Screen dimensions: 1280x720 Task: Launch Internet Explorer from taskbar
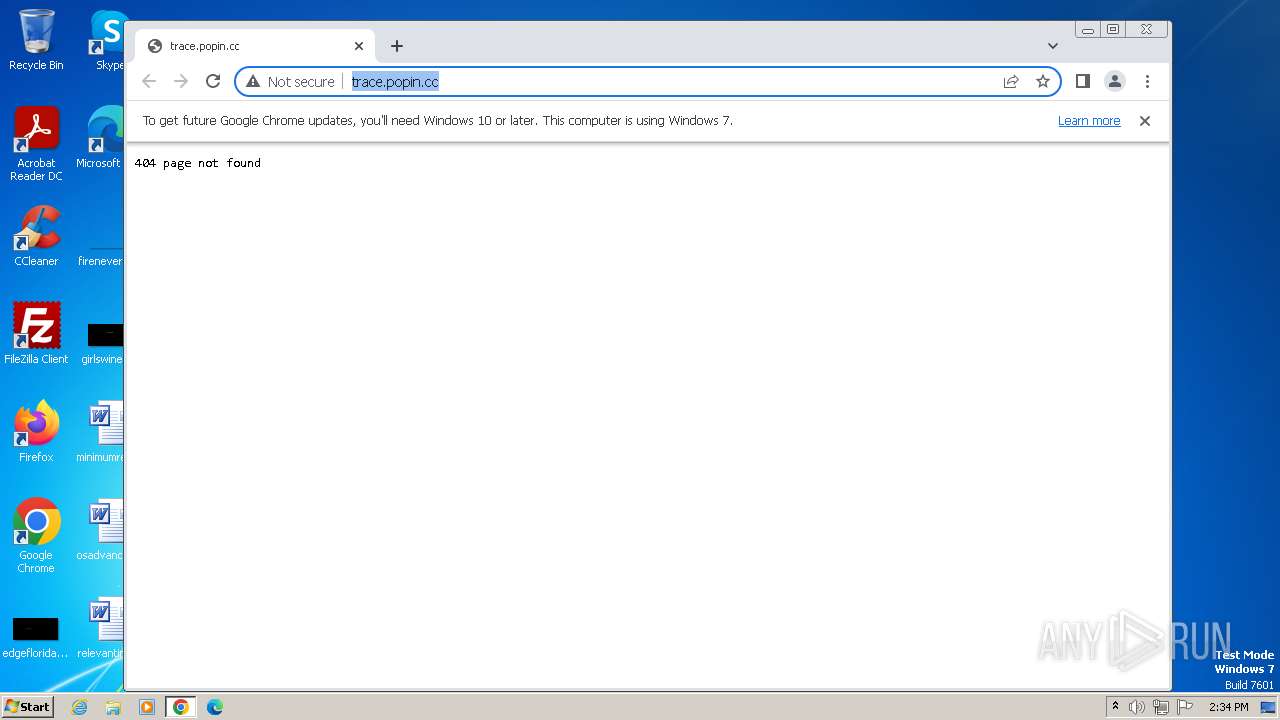[80, 707]
